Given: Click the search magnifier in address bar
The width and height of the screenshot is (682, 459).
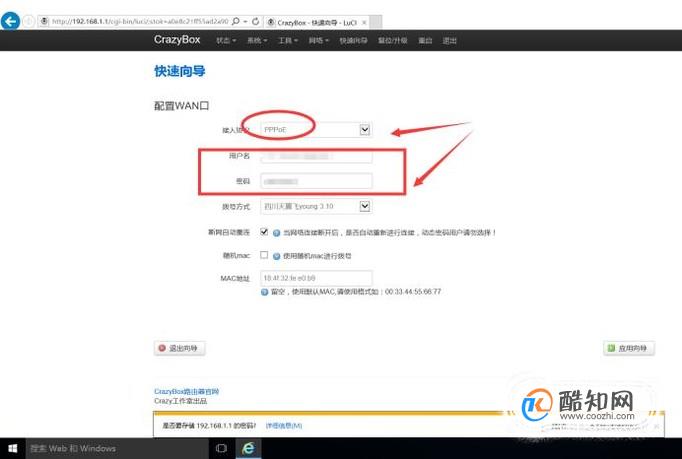Looking at the screenshot, I should [x=235, y=21].
